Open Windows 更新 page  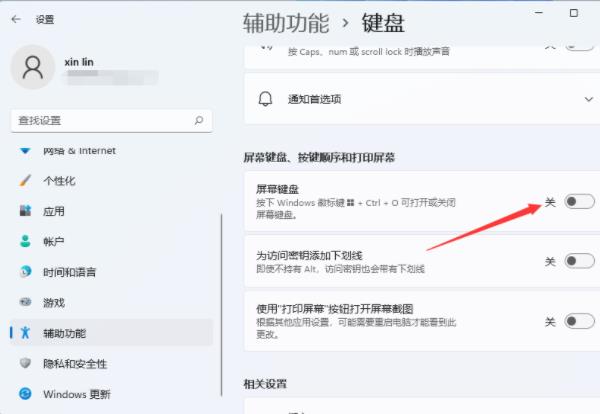point(111,394)
